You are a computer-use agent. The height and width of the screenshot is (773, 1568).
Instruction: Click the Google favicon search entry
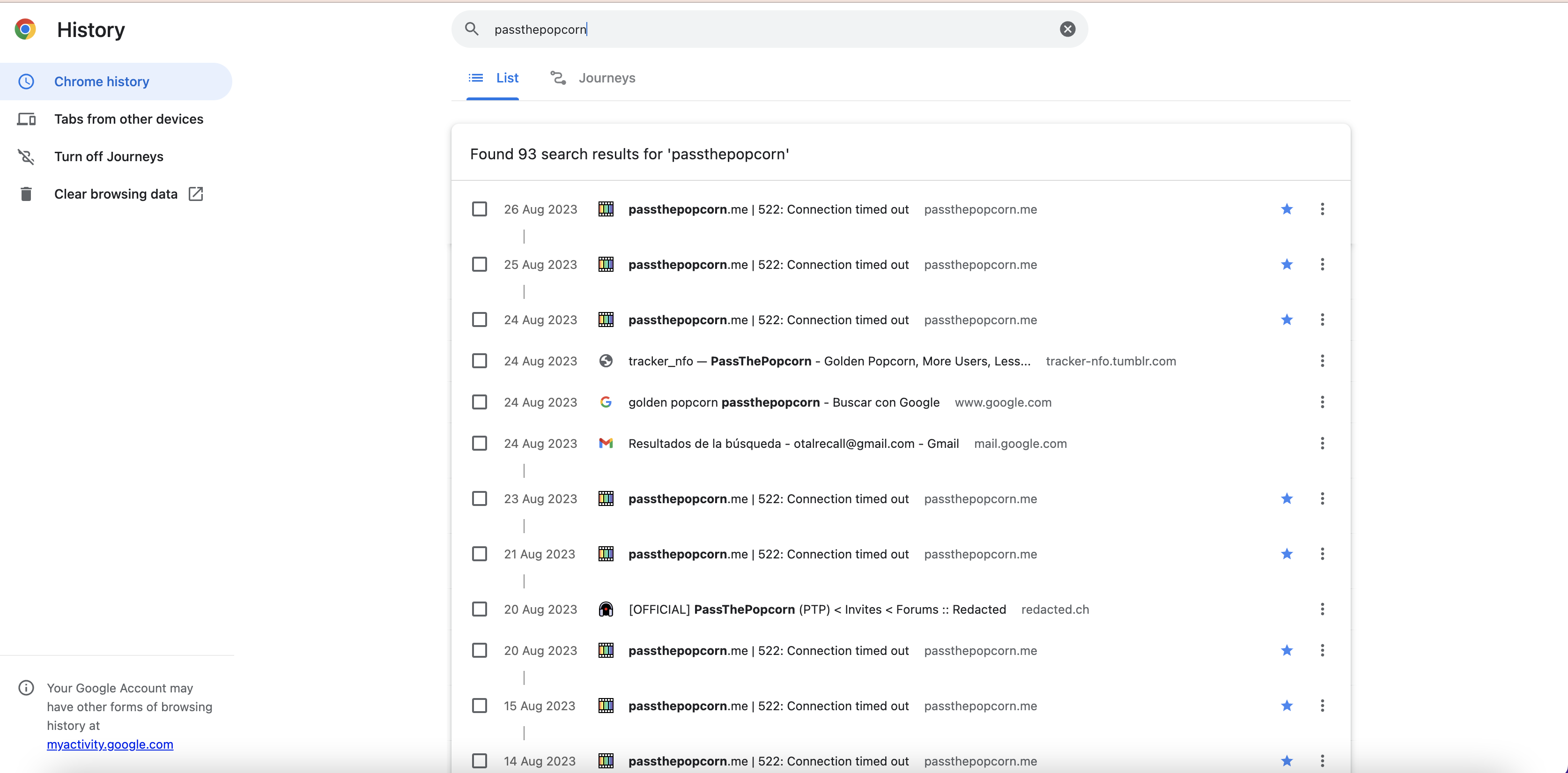606,402
